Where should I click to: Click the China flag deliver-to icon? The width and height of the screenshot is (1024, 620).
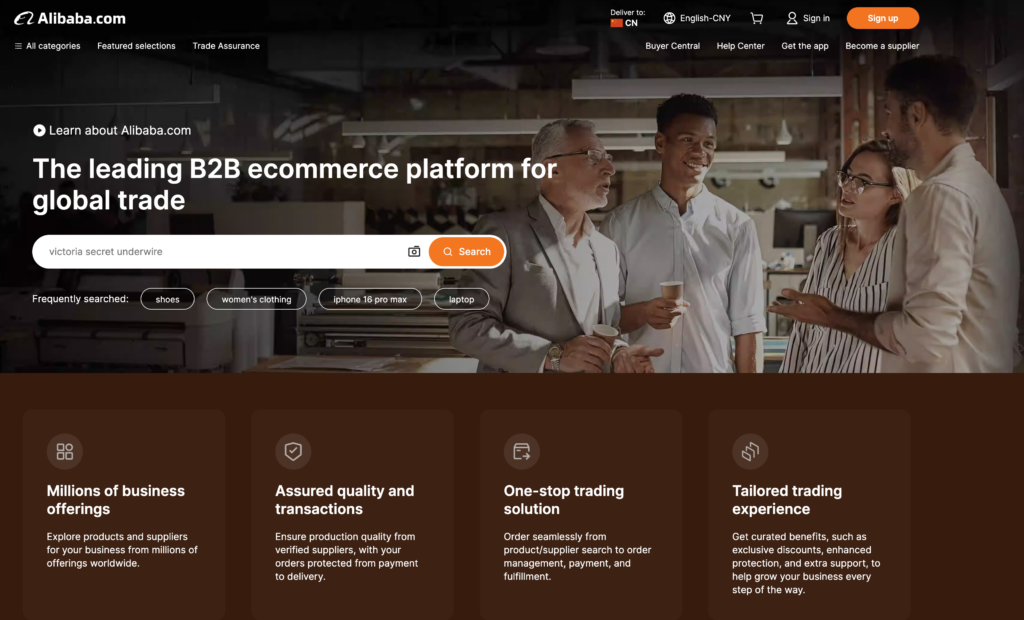click(x=616, y=23)
